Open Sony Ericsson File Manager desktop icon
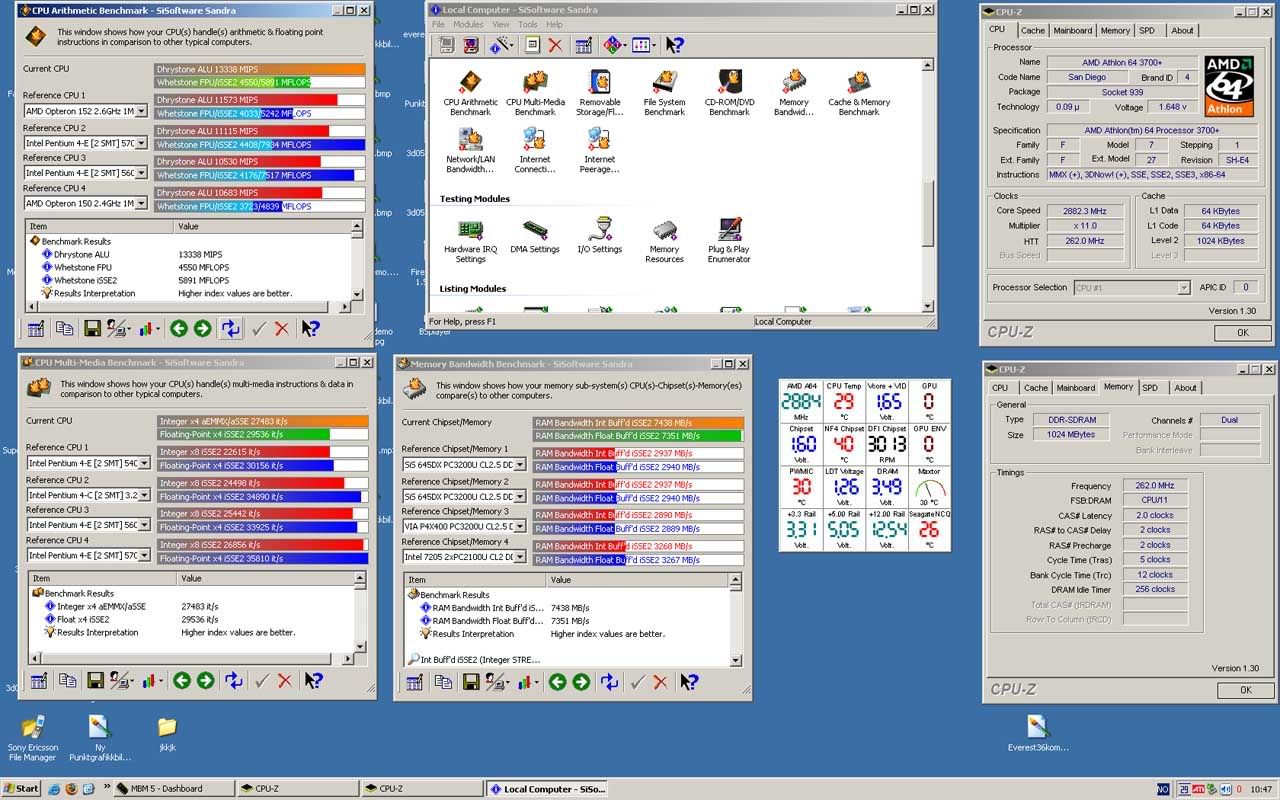The height and width of the screenshot is (800, 1280). (33, 739)
